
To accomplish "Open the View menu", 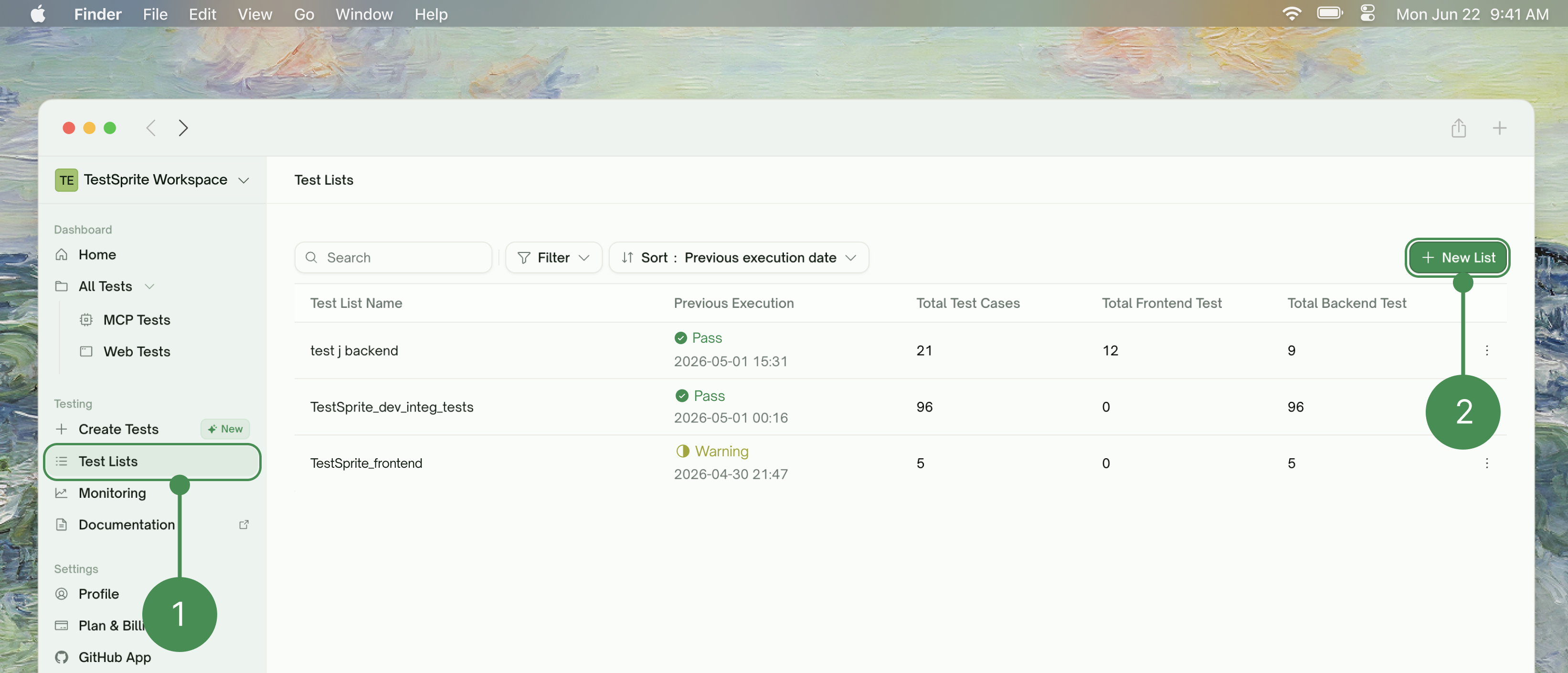I will (254, 13).
